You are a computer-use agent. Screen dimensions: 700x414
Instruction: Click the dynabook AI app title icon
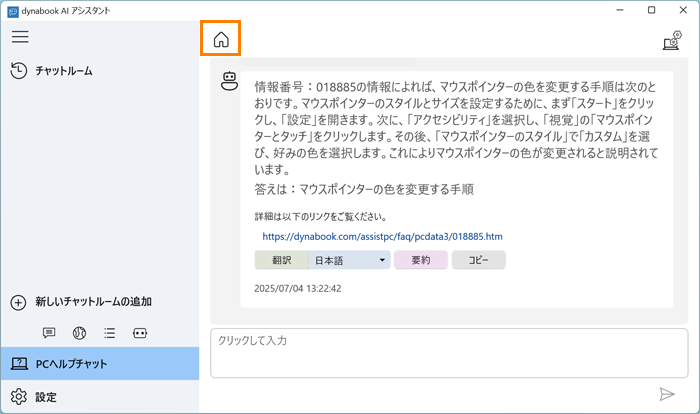click(x=13, y=11)
